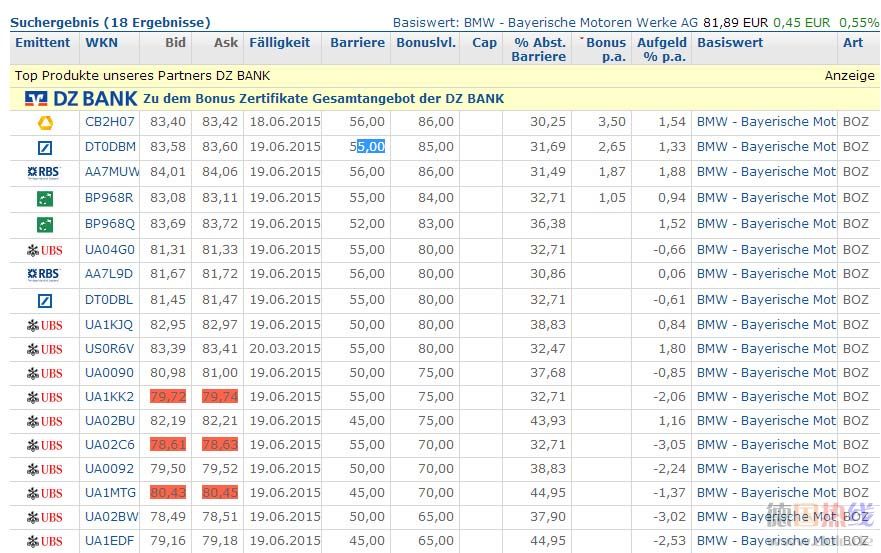Click Deutsche Bank logo in row DT0DBM
Image resolution: width=881 pixels, height=553 pixels.
coord(45,147)
